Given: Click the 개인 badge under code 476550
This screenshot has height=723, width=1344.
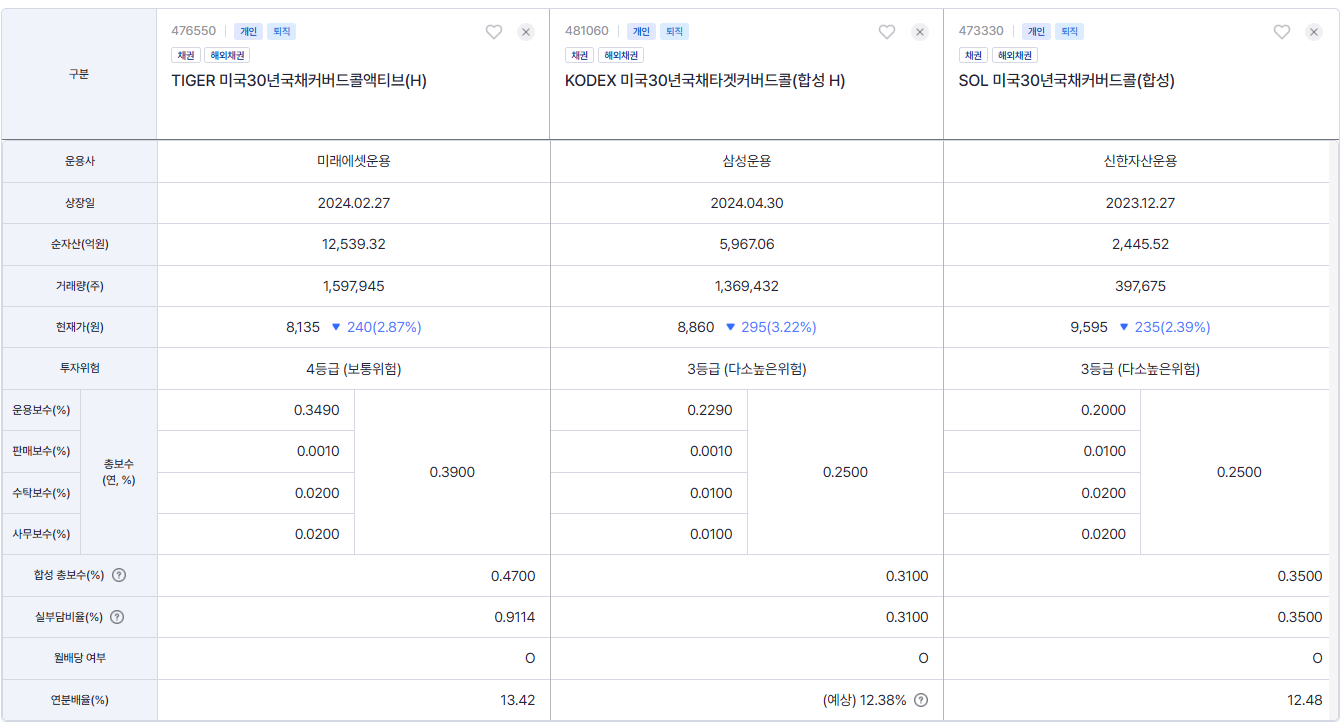Looking at the screenshot, I should point(248,31).
